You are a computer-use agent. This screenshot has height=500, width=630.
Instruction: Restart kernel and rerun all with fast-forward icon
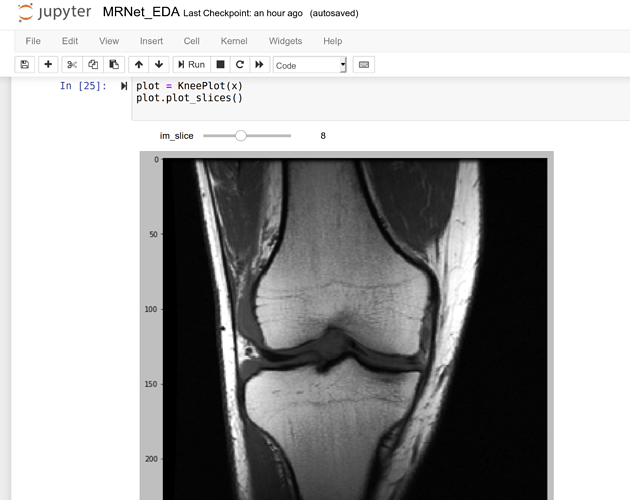[259, 64]
